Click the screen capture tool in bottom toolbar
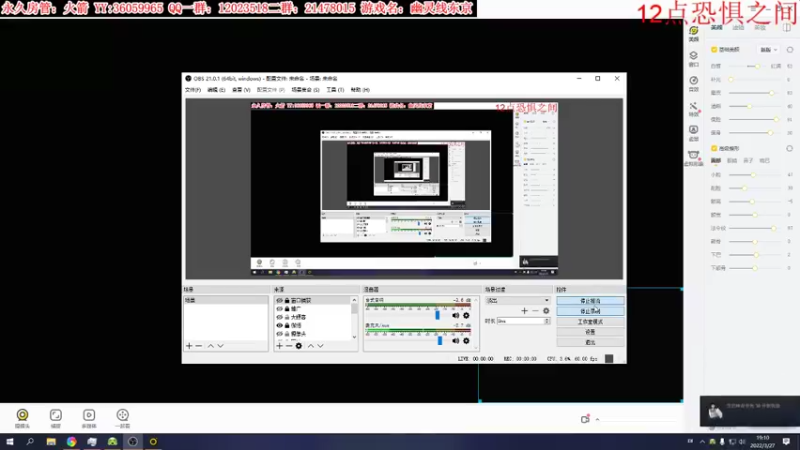This screenshot has height=450, width=800. click(x=56, y=418)
